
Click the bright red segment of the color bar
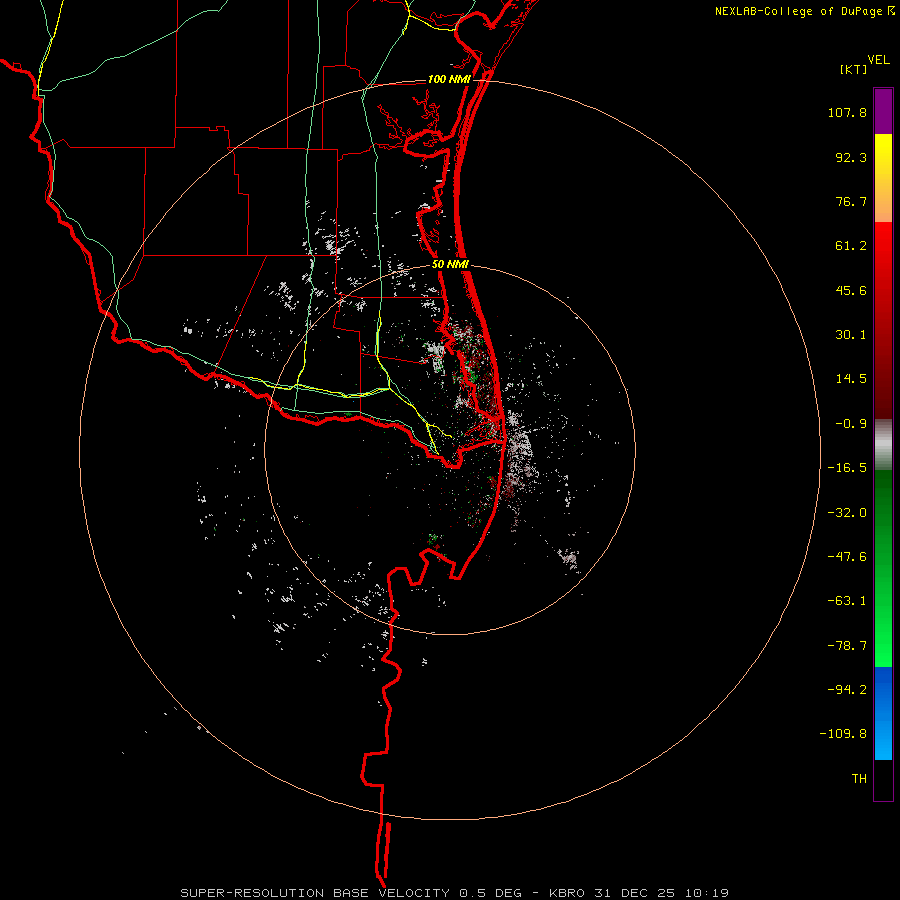[883, 320]
